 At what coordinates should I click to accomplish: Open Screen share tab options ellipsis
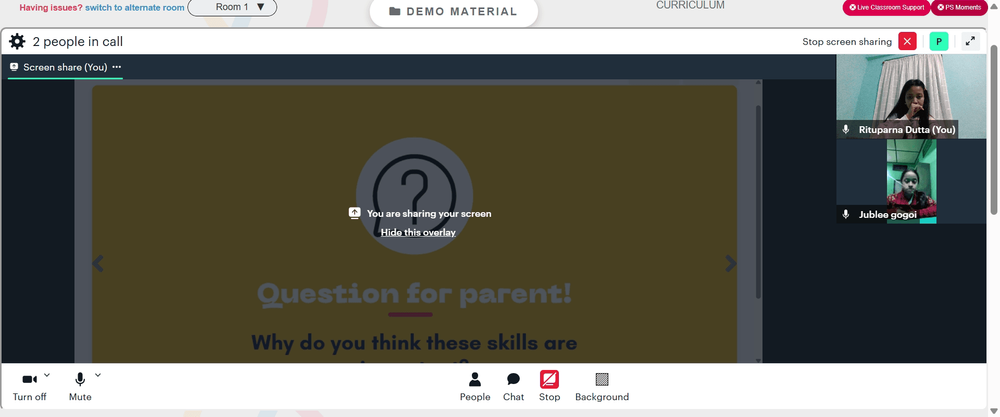pos(117,67)
